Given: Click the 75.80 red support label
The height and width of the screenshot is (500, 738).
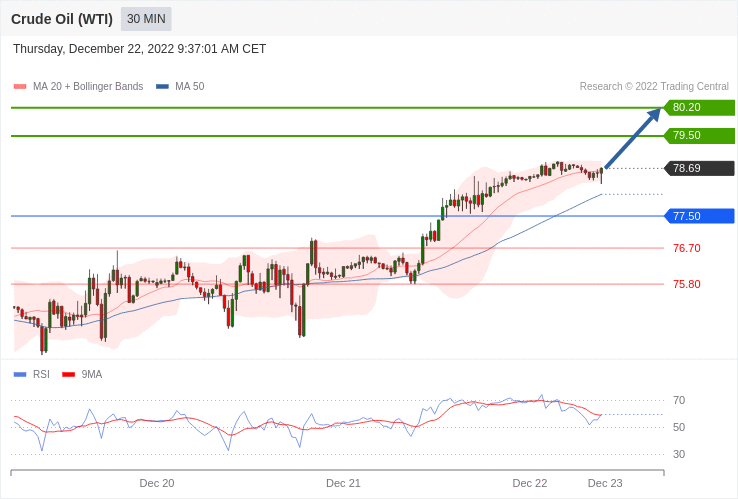Looking at the screenshot, I should (687, 284).
